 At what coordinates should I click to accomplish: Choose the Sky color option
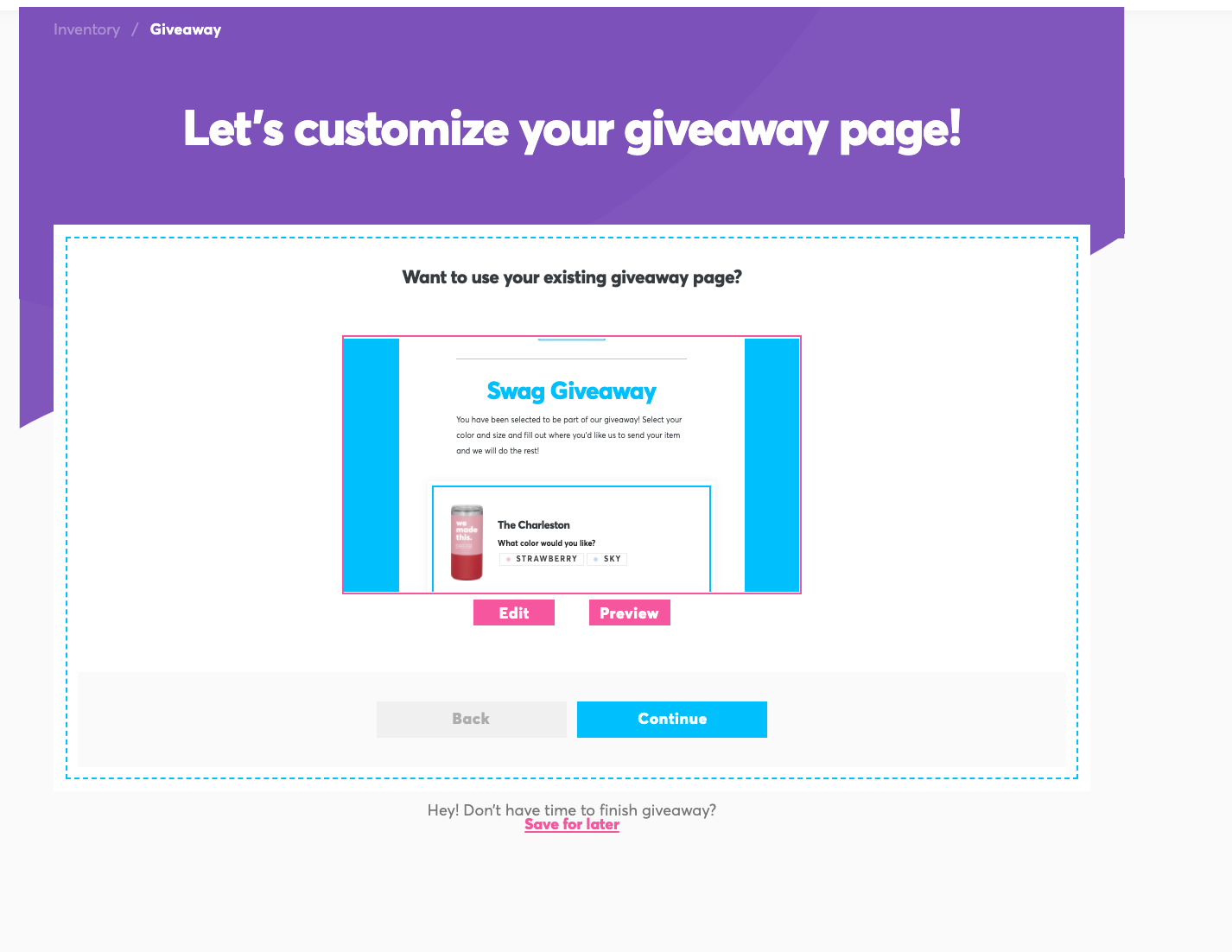click(607, 559)
